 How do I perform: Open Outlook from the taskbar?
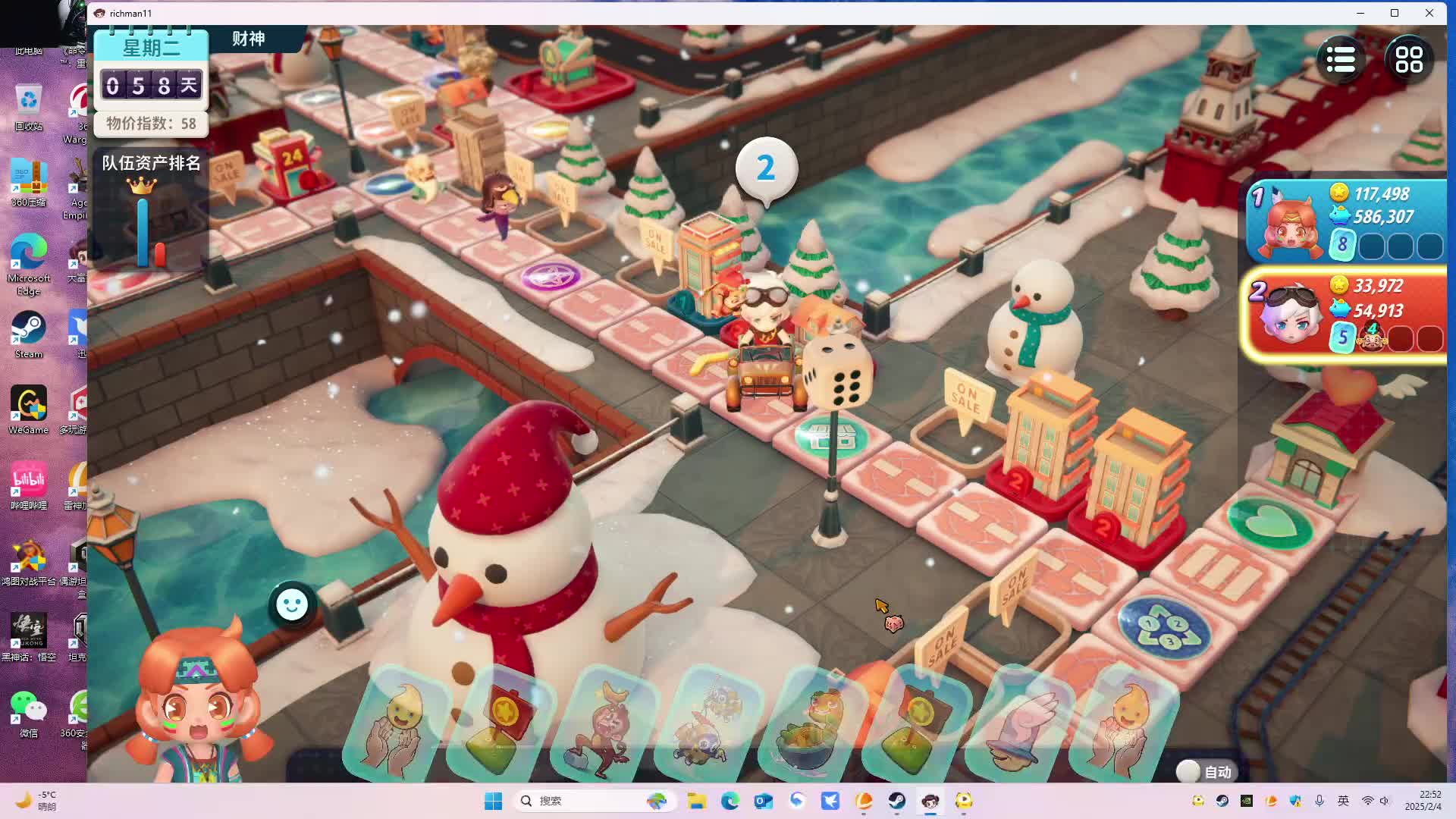(763, 801)
